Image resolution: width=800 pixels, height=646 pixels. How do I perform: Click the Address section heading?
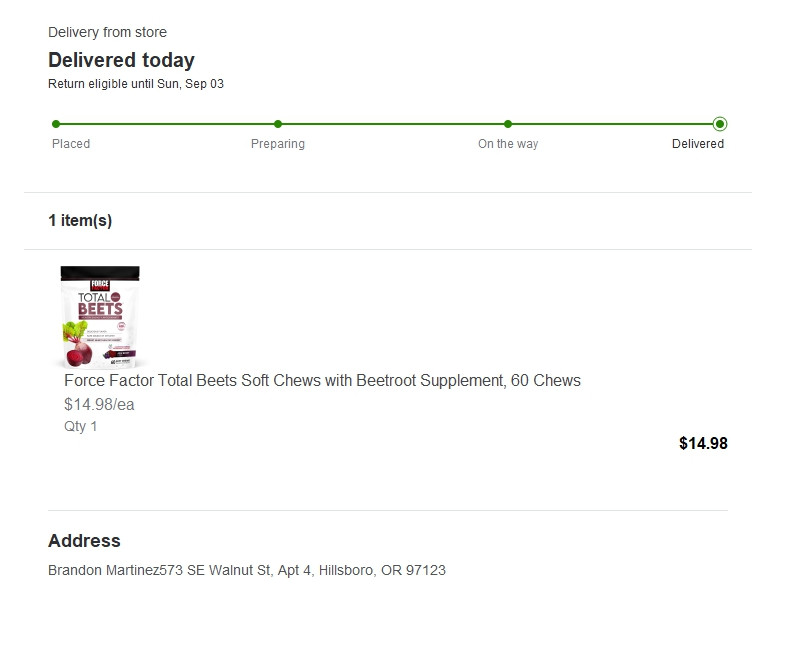click(84, 541)
